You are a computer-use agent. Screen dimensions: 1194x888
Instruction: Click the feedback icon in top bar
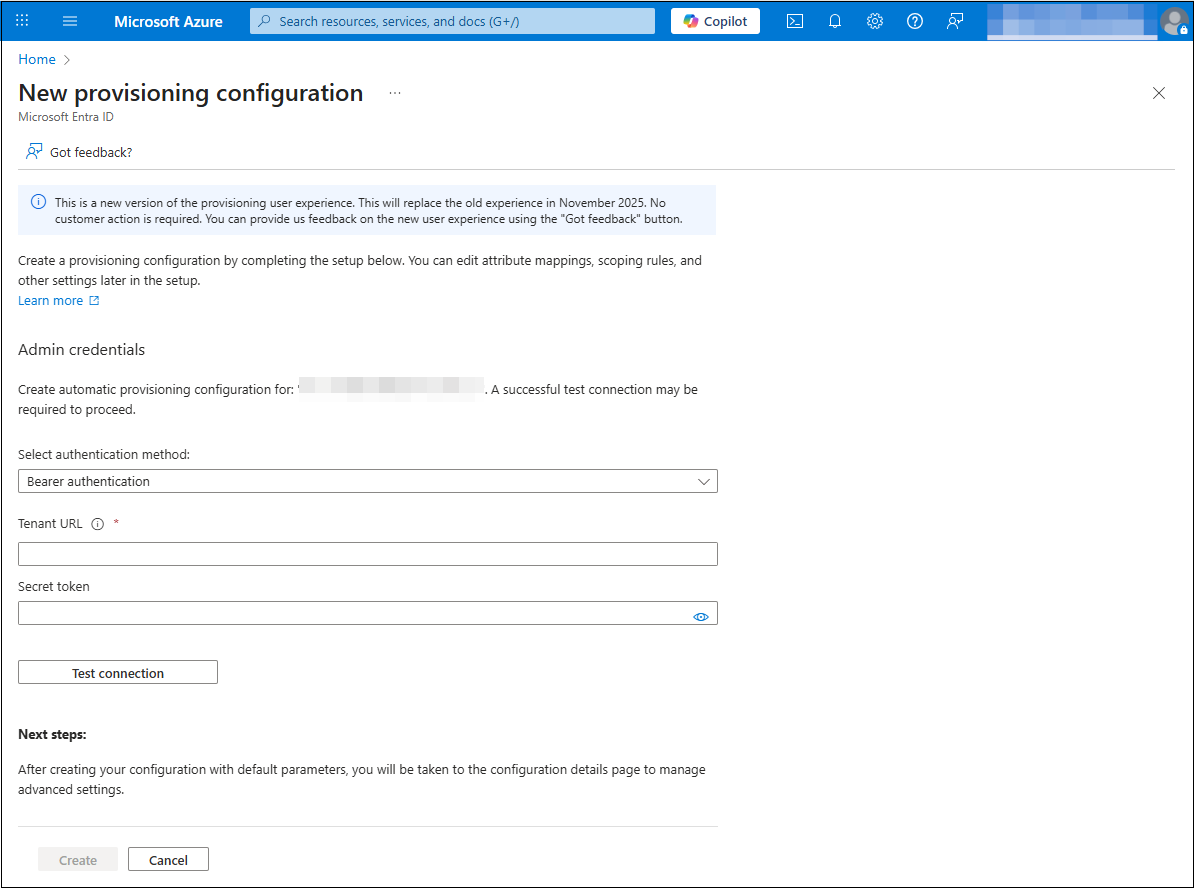point(955,21)
